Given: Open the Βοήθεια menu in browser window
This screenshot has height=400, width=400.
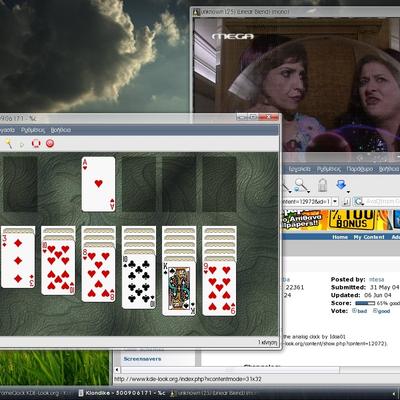Looking at the screenshot, I should click(x=389, y=169).
